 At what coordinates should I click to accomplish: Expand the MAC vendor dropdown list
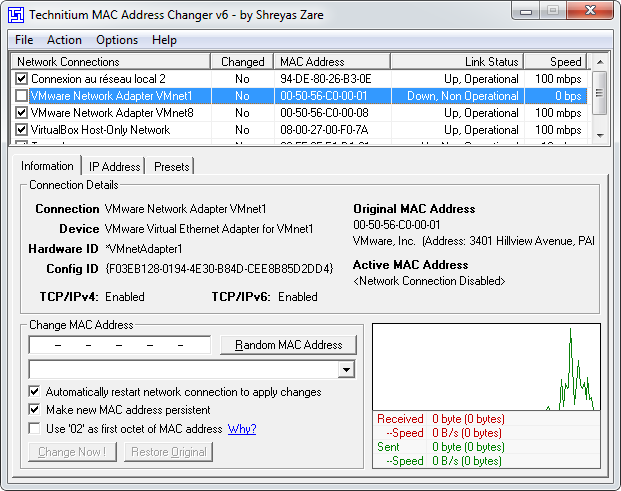[x=347, y=370]
